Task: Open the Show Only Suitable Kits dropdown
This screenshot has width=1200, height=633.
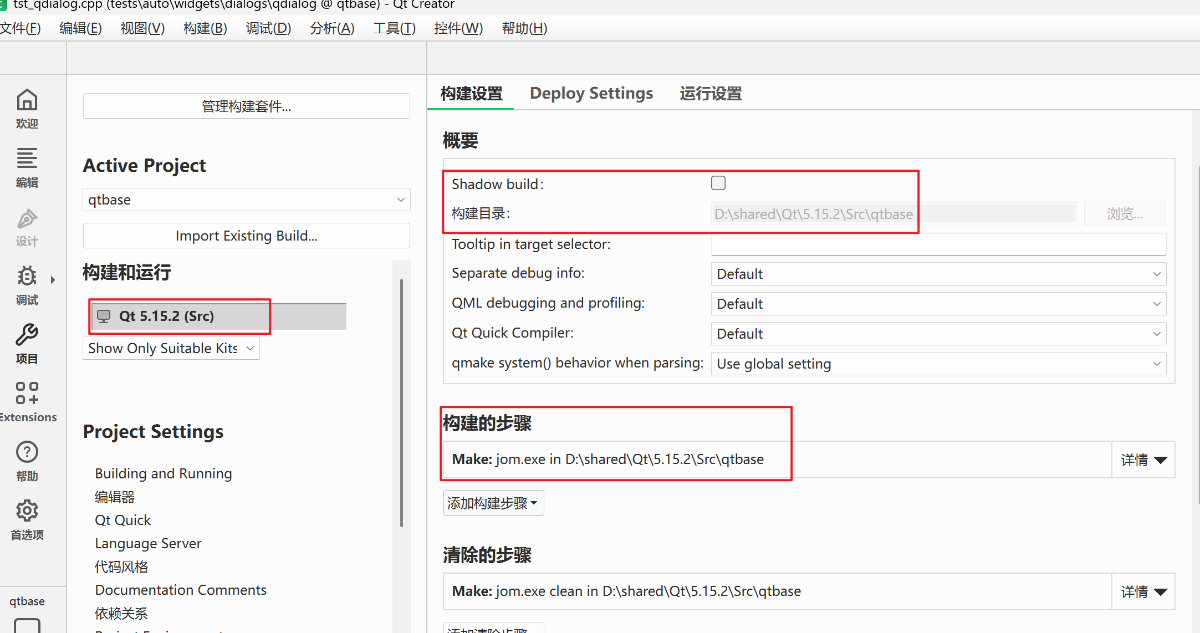Action: click(171, 348)
